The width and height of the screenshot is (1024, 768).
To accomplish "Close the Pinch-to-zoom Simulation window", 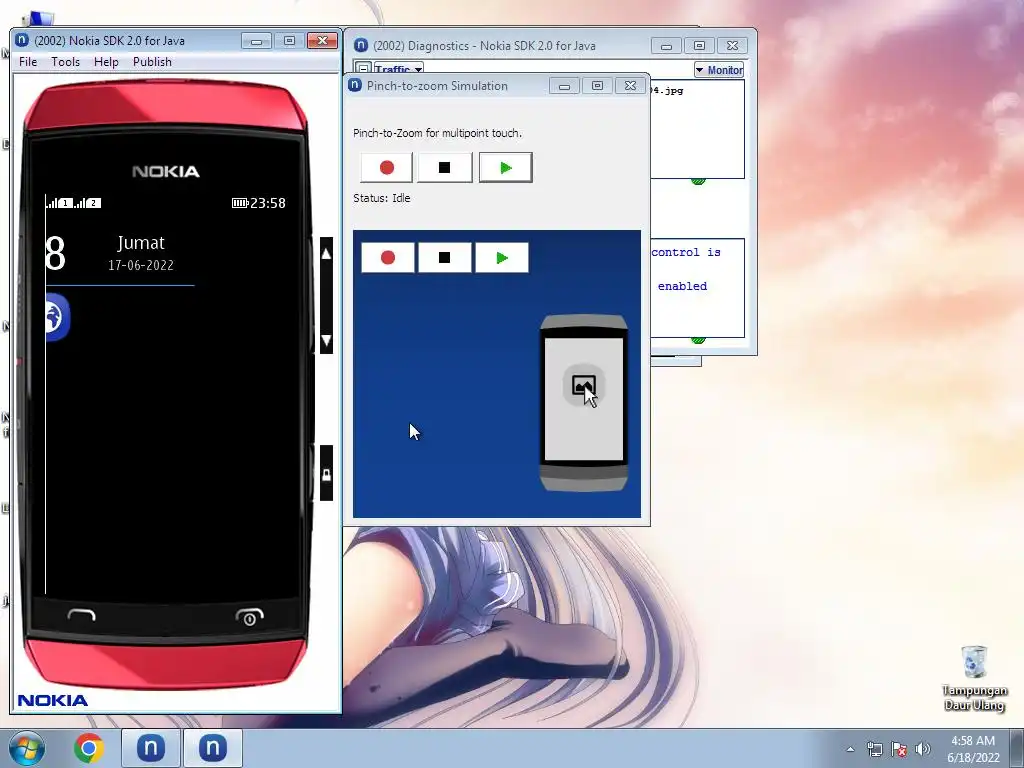I will [x=630, y=86].
